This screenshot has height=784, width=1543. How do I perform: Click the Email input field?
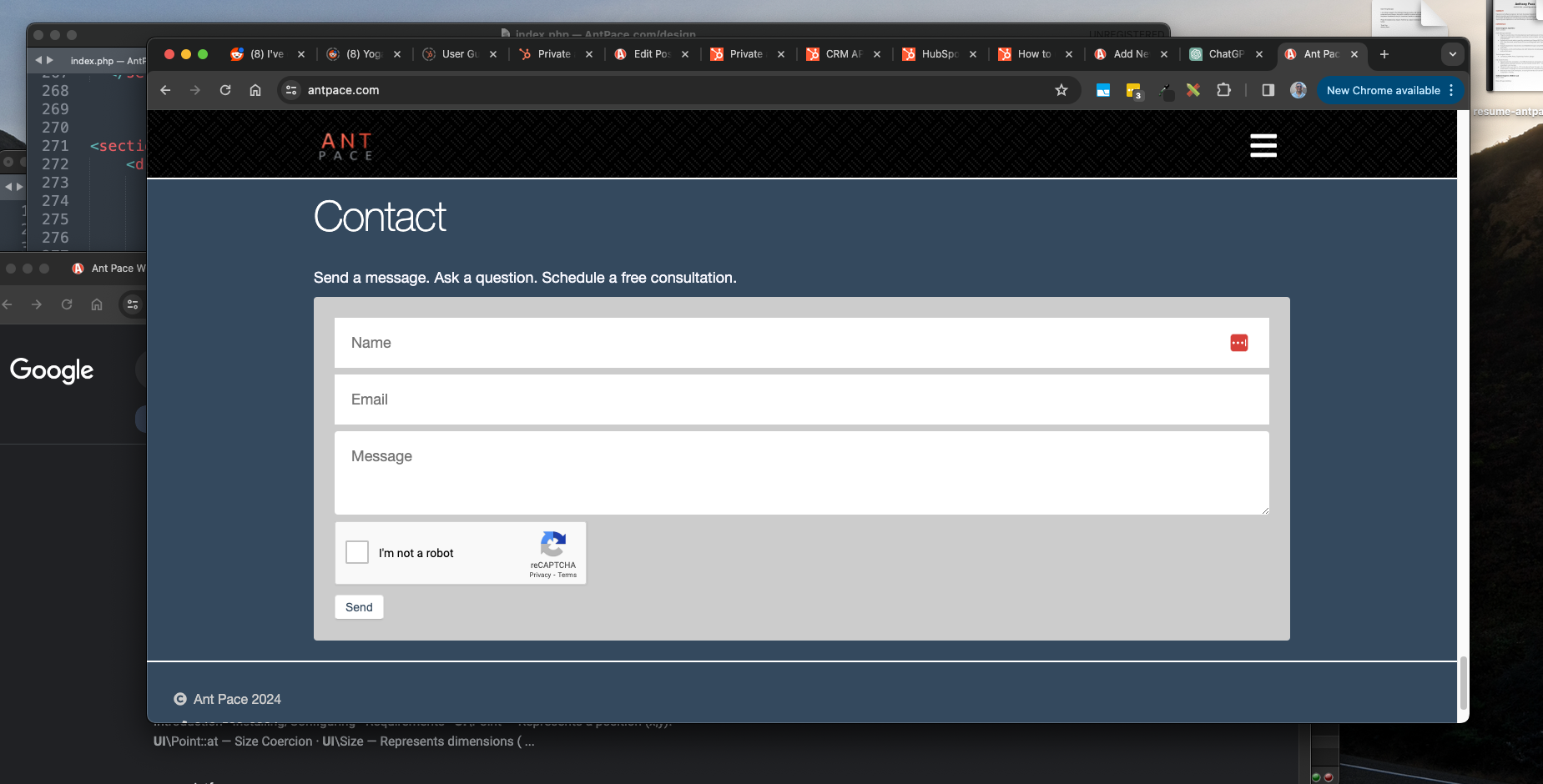pos(801,400)
